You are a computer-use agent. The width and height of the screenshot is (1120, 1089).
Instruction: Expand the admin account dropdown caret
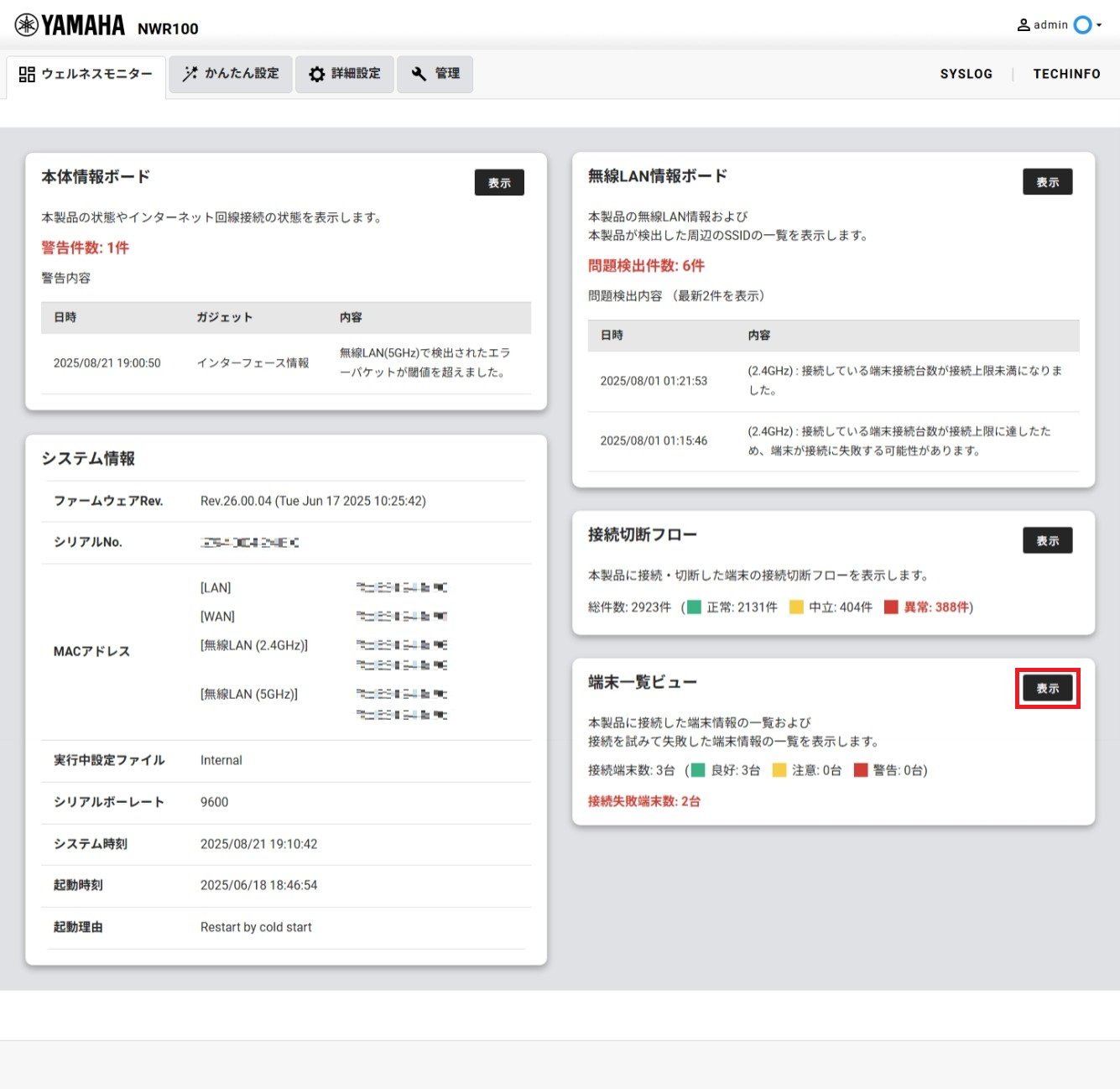(1099, 24)
